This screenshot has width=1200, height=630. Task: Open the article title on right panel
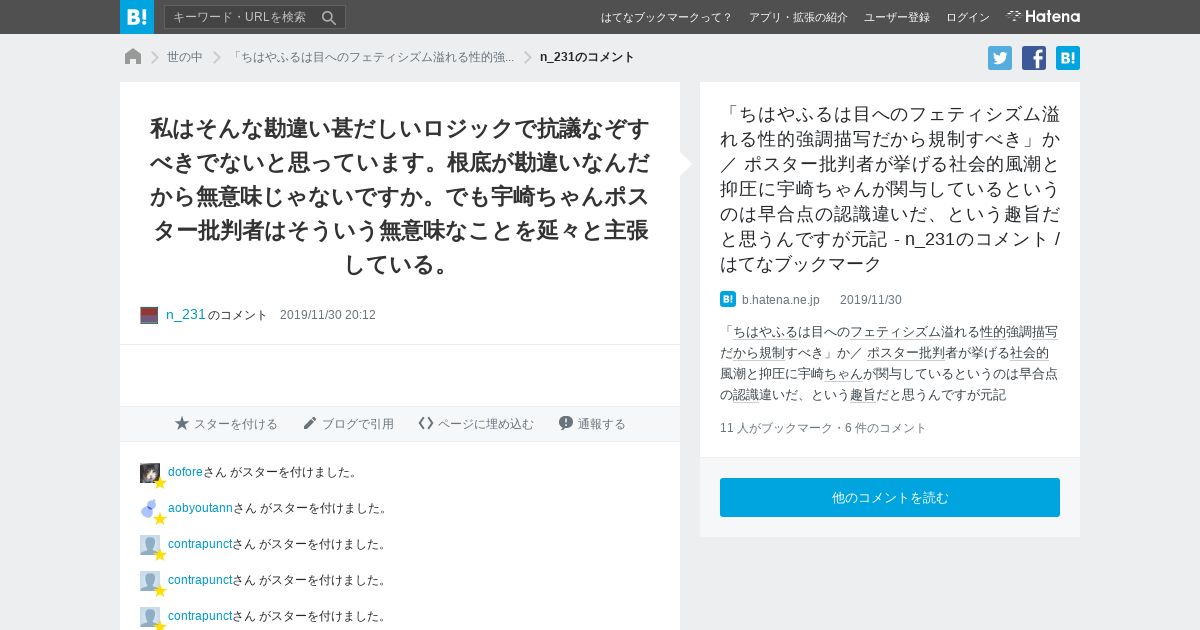click(890, 189)
